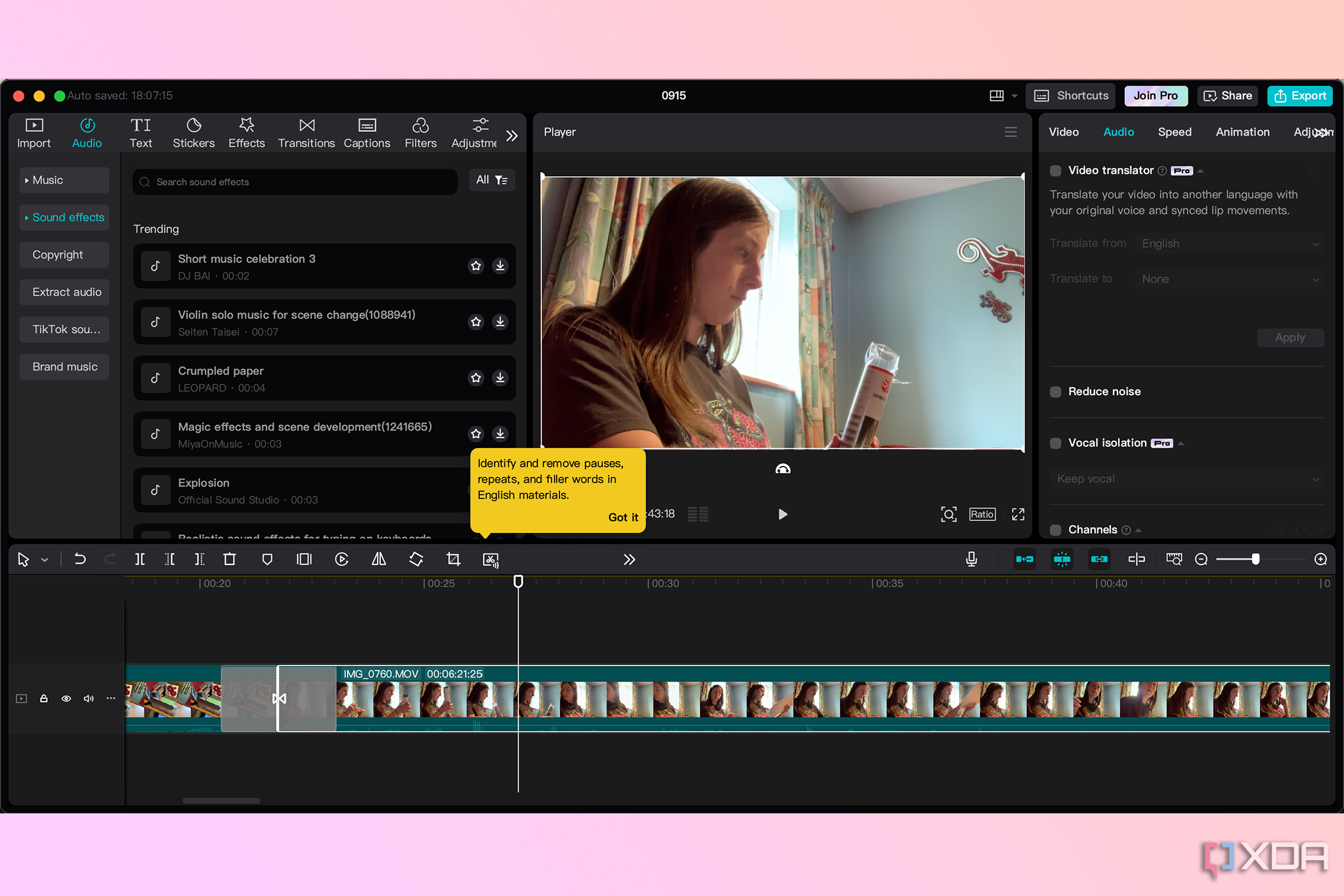Select the Crop/trim tool icon
1344x896 pixels.
point(453,560)
